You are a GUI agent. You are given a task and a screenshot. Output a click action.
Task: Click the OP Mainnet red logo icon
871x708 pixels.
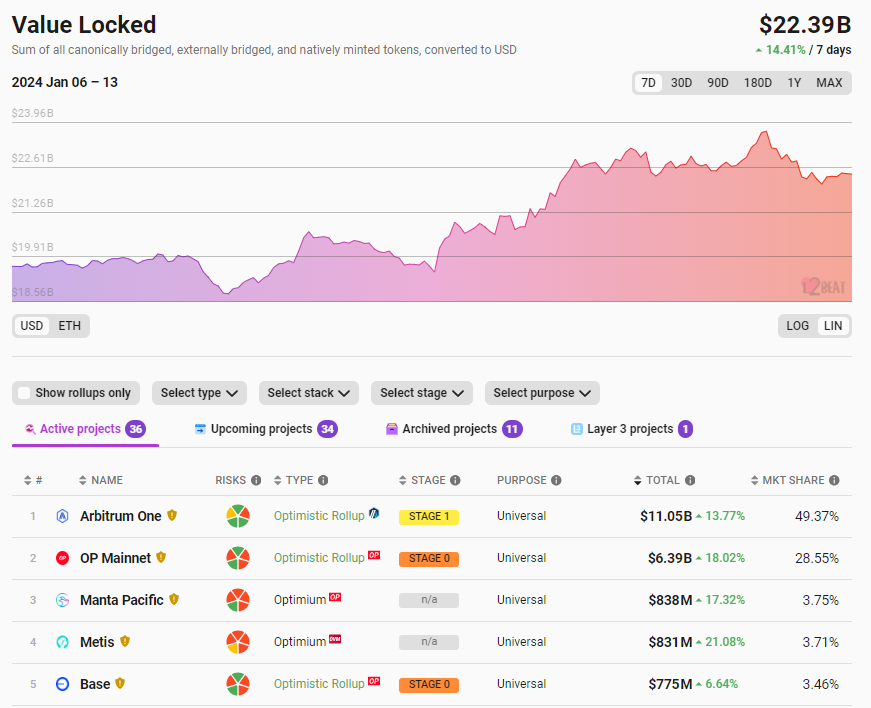click(x=62, y=558)
